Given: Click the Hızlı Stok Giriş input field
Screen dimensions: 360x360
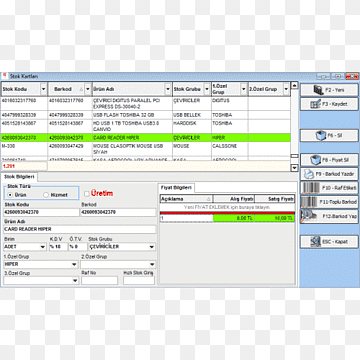Looking at the screenshot, I should [138, 281].
